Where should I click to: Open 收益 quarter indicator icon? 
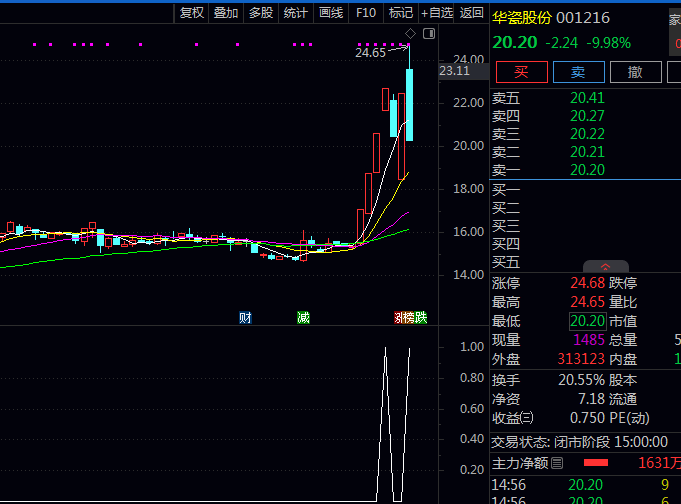pyautogui.click(x=526, y=418)
